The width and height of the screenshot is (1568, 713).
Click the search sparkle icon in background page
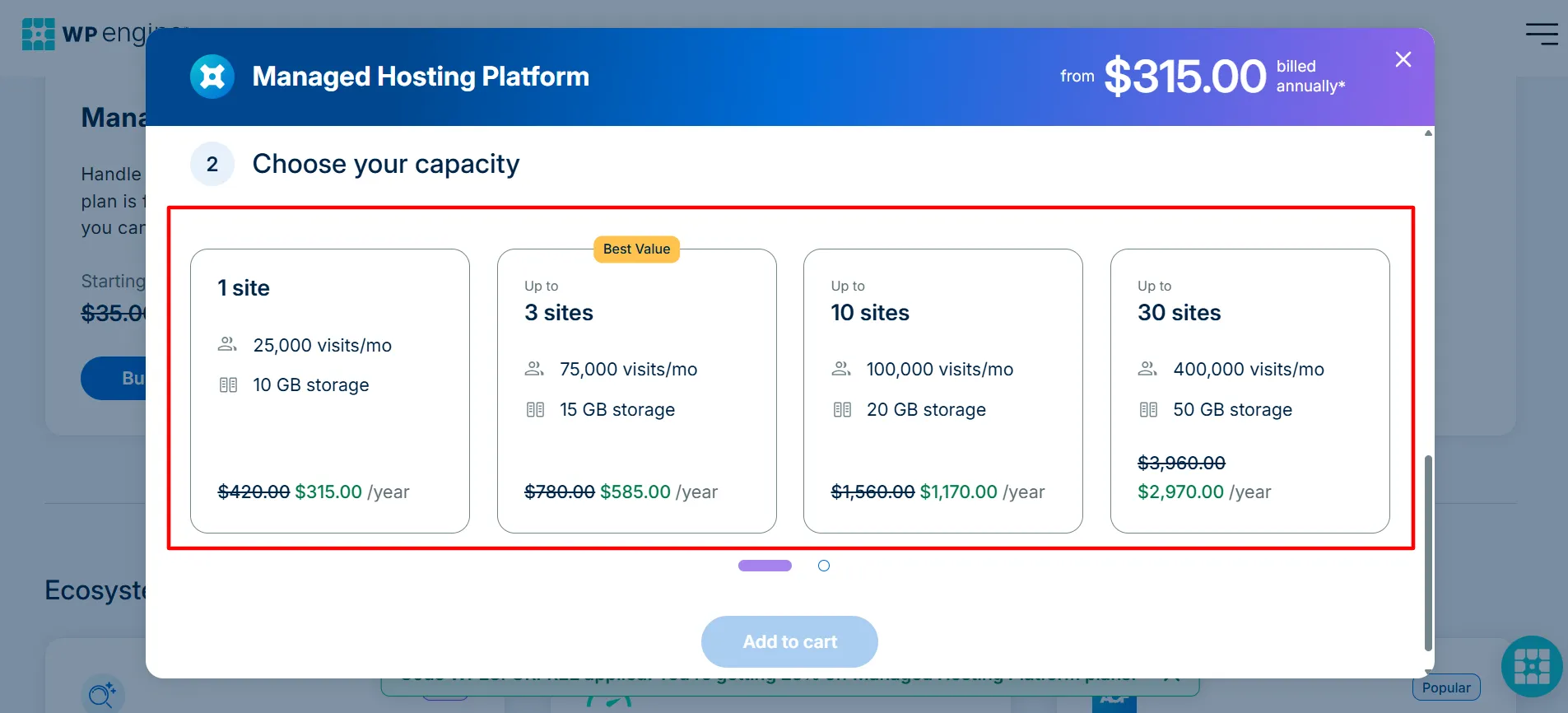tap(103, 694)
